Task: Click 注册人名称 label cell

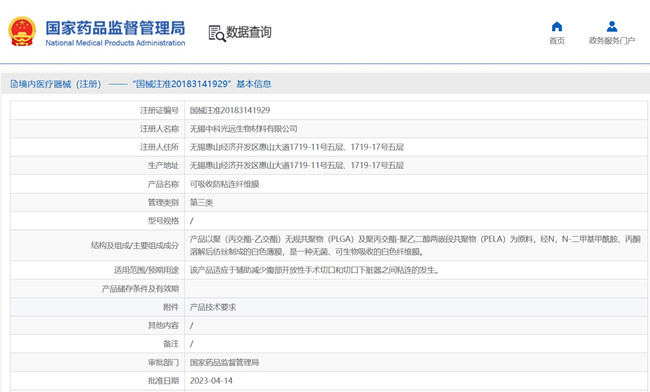Action: click(97, 129)
